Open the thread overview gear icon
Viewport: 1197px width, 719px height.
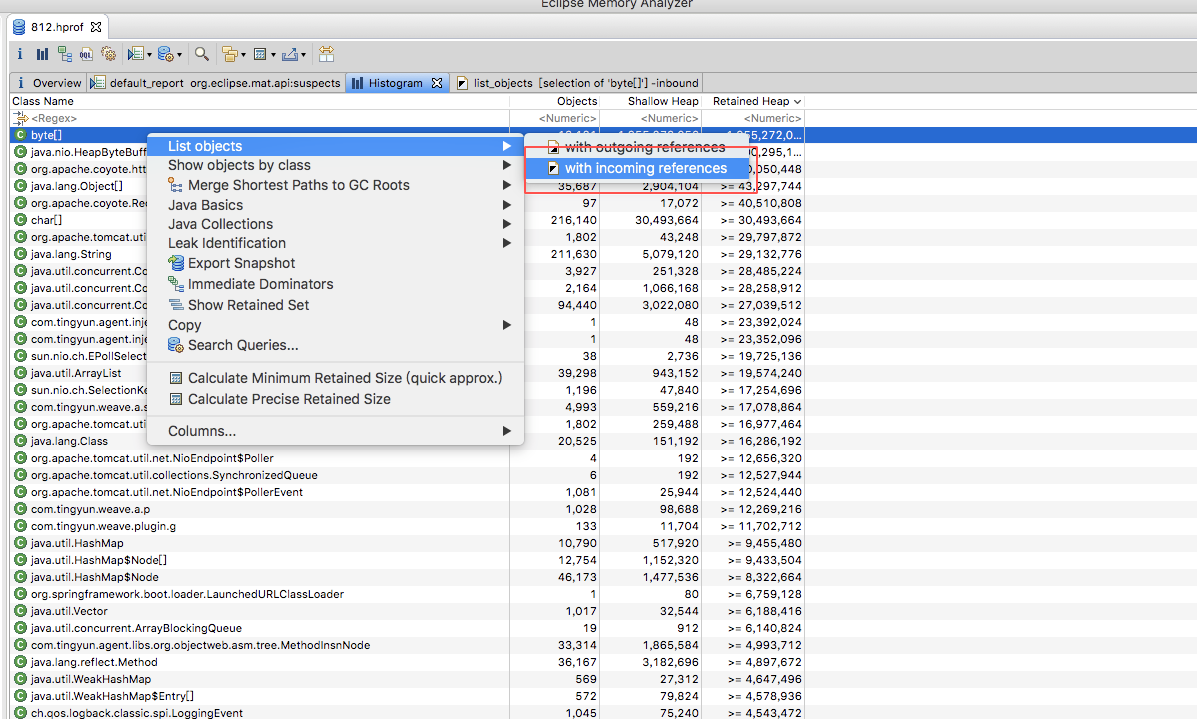108,54
